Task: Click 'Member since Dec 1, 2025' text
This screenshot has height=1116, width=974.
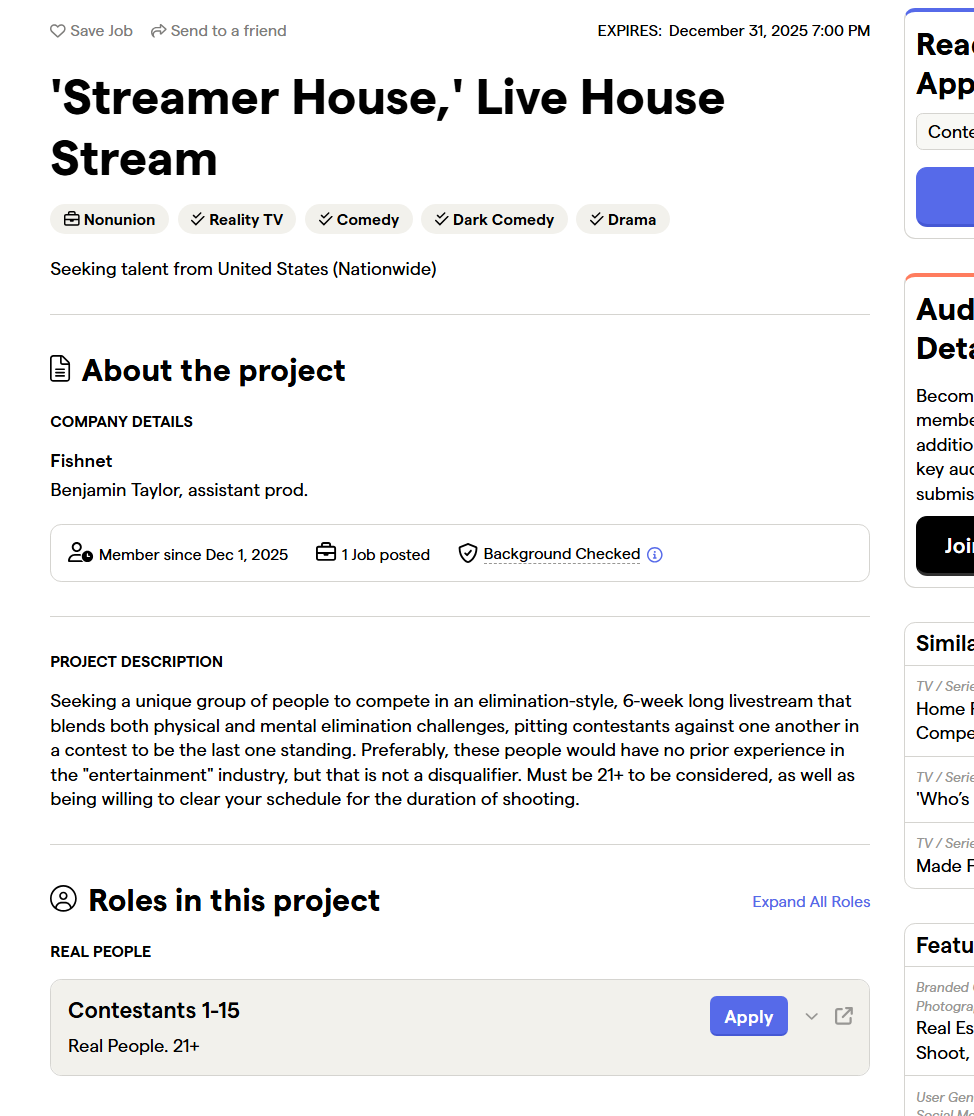Action: 194,555
